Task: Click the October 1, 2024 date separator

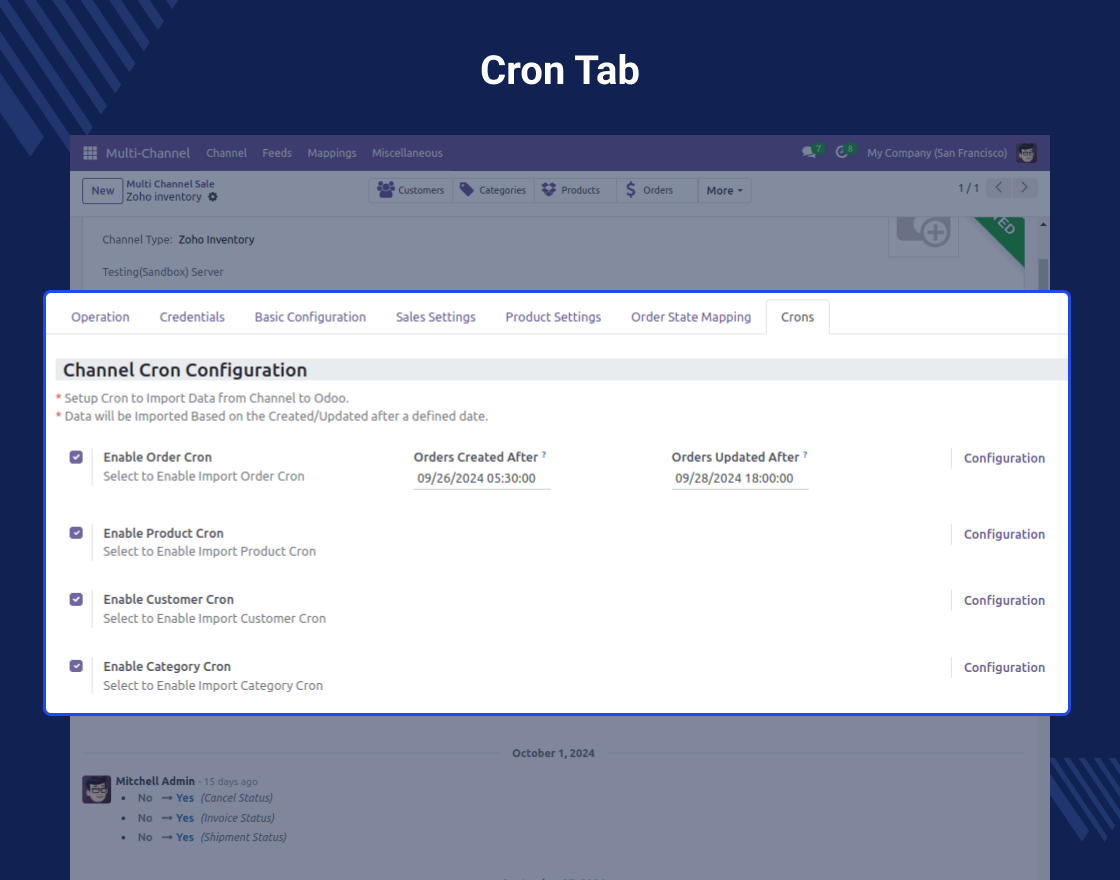Action: pyautogui.click(x=553, y=753)
